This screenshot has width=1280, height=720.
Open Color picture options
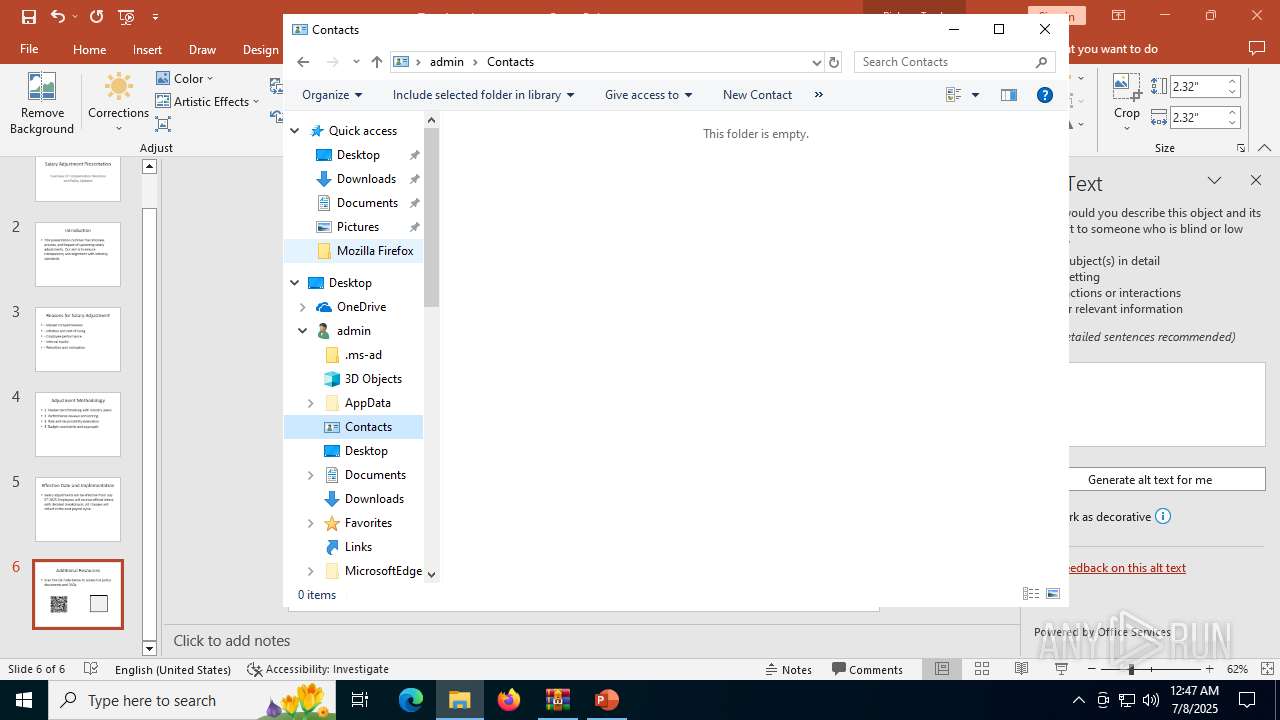point(184,78)
